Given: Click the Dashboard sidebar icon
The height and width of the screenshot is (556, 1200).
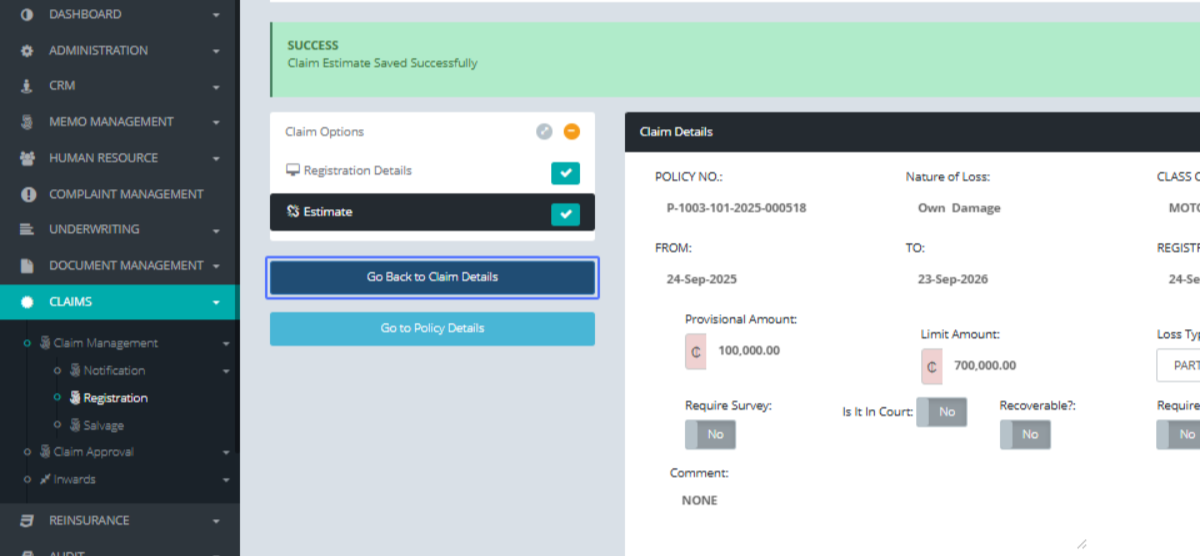Looking at the screenshot, I should click(27, 15).
